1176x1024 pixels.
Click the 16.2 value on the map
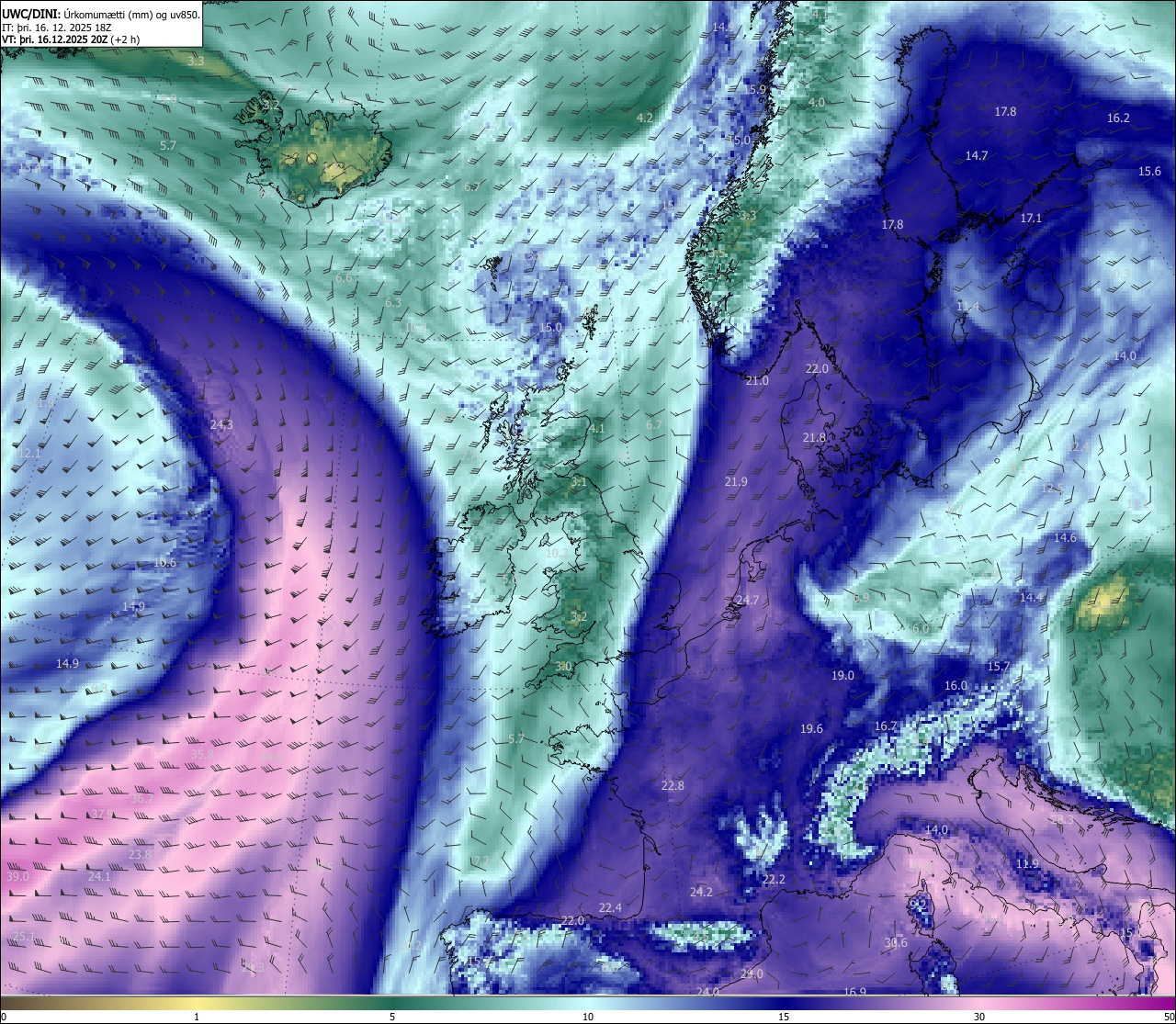tap(1118, 118)
